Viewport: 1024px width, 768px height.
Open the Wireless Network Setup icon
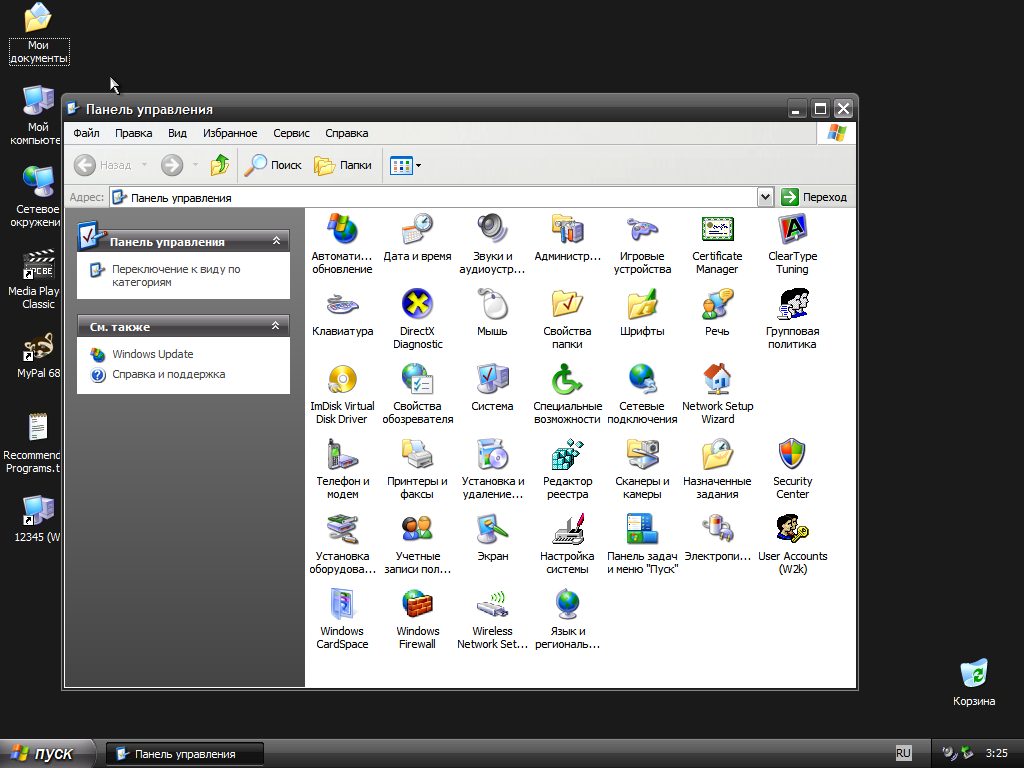coord(492,606)
